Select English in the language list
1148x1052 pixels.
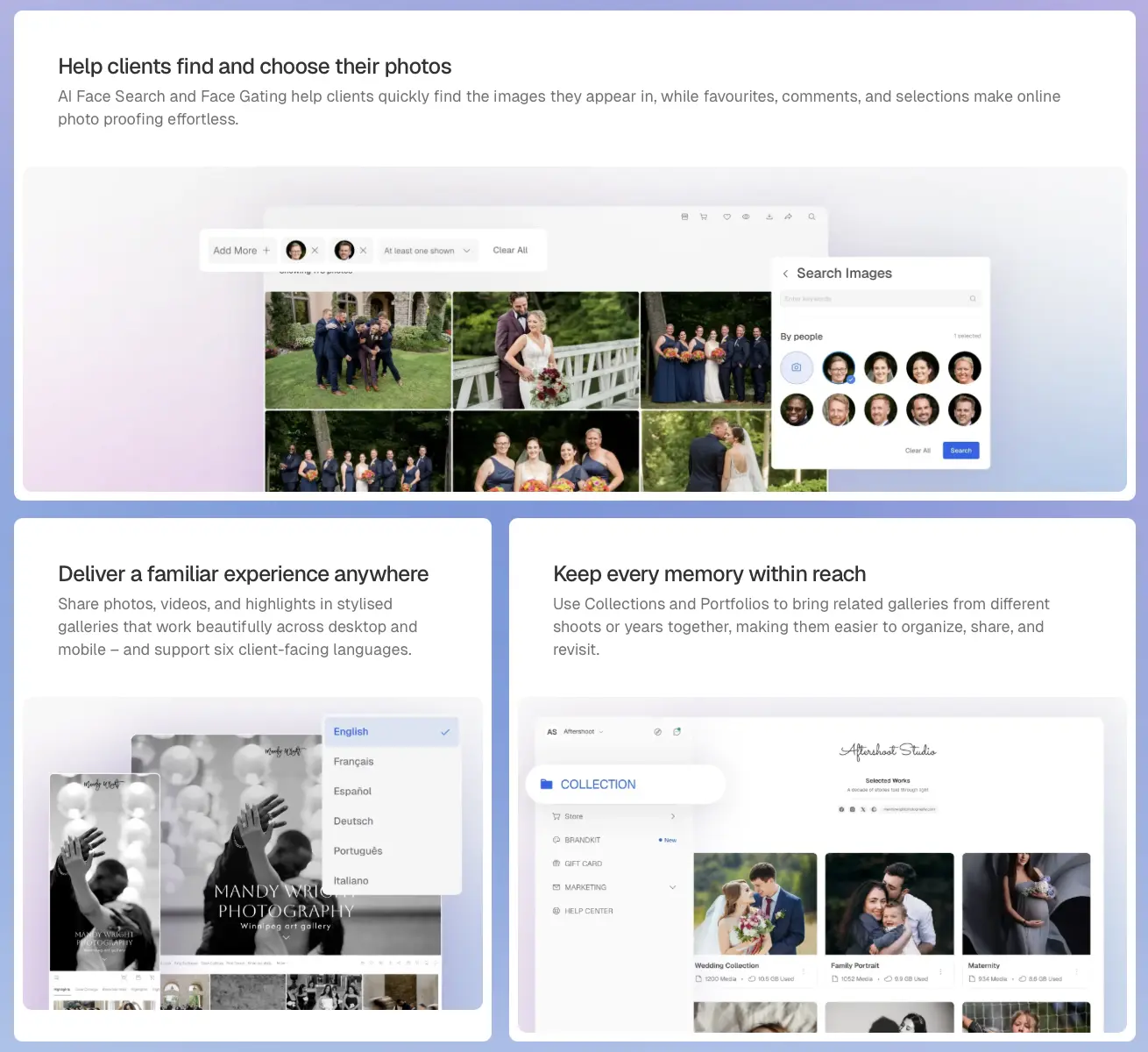tap(392, 732)
